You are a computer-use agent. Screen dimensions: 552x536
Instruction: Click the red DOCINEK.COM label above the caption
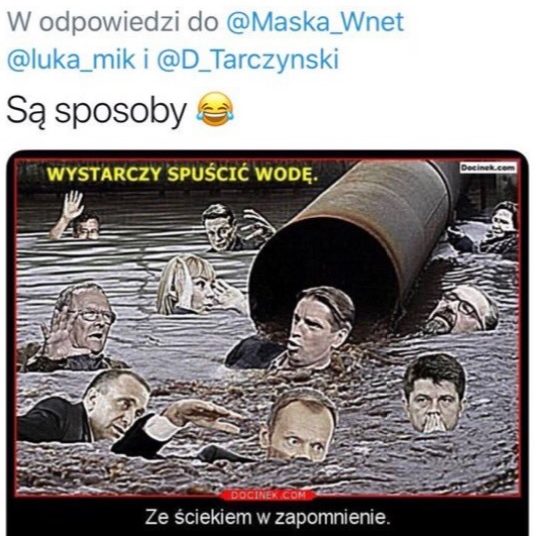tap(268, 495)
